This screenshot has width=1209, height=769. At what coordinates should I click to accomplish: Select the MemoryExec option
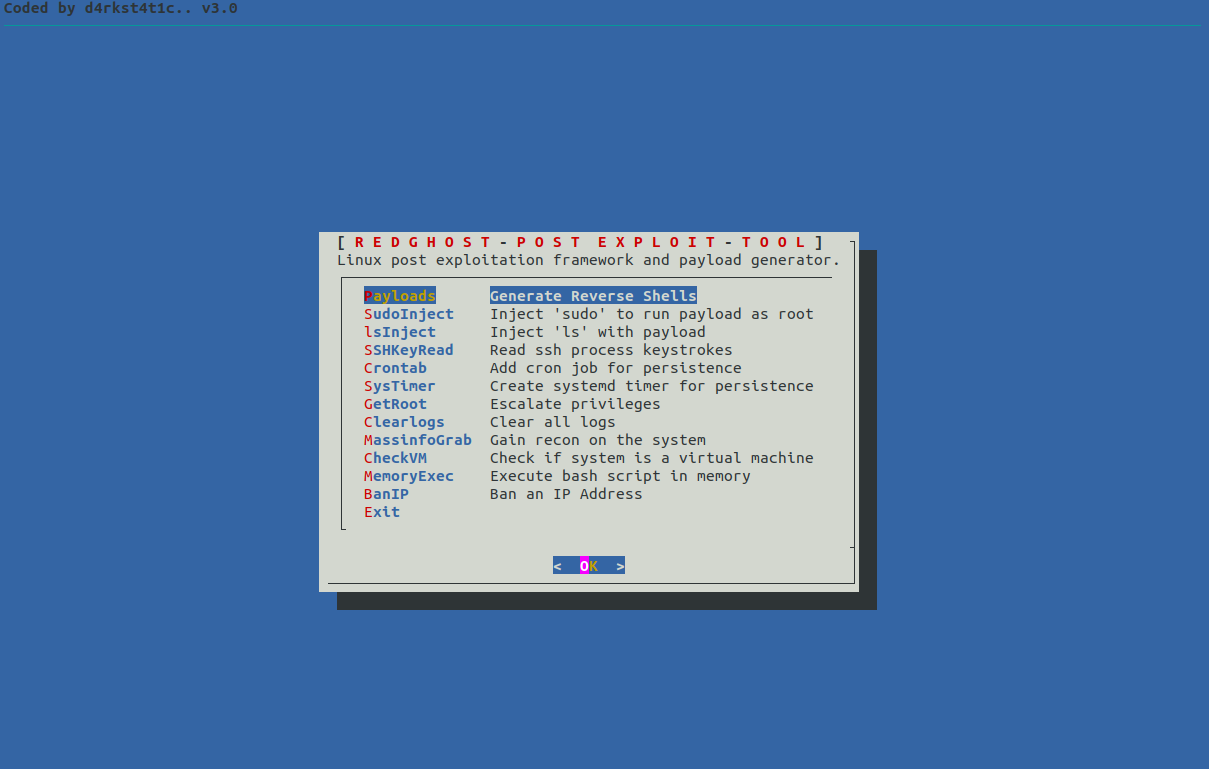(x=409, y=476)
